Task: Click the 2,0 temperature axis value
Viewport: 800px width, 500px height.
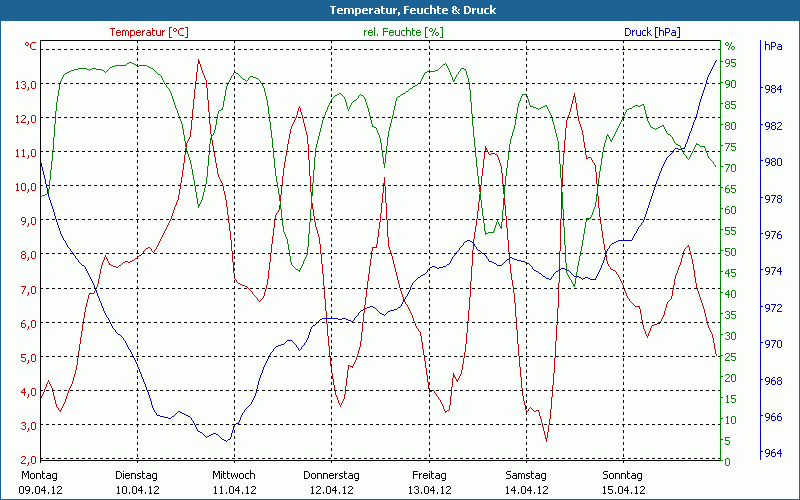Action: (x=28, y=460)
